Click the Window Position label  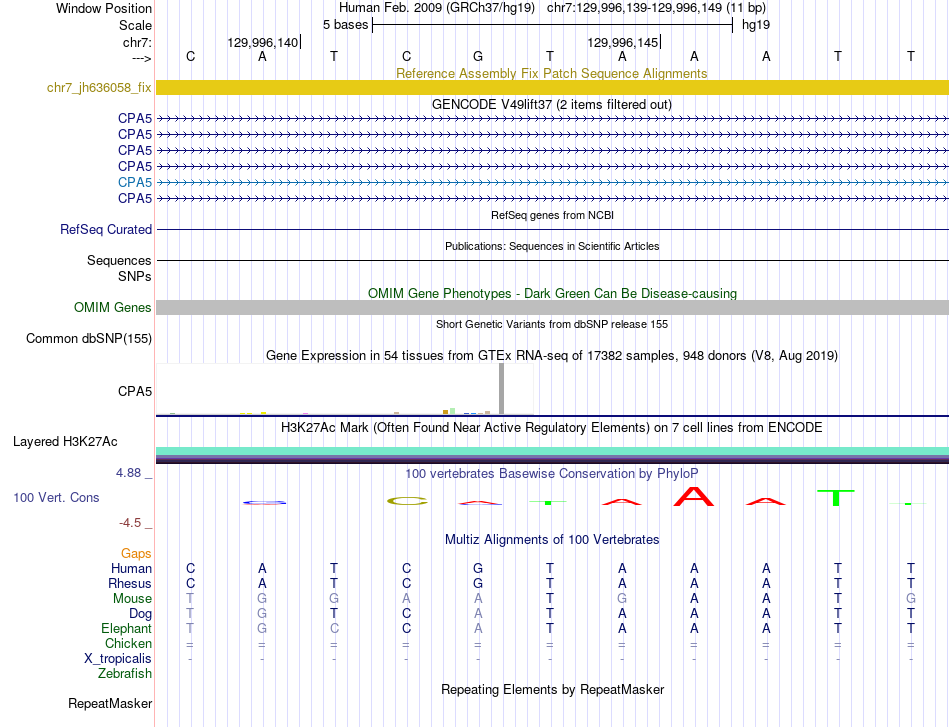point(104,8)
